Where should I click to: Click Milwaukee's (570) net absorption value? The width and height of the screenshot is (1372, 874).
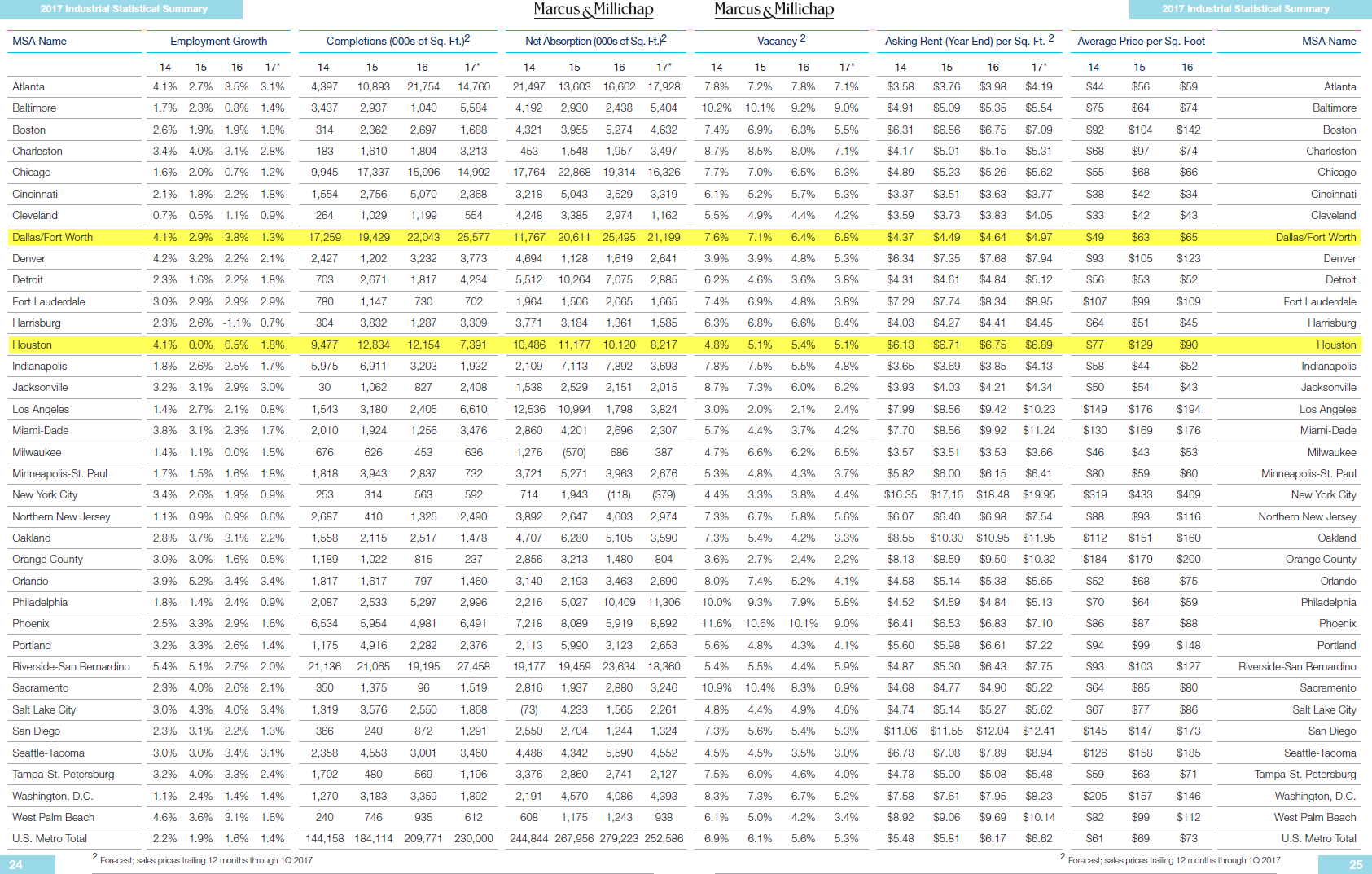click(x=574, y=452)
